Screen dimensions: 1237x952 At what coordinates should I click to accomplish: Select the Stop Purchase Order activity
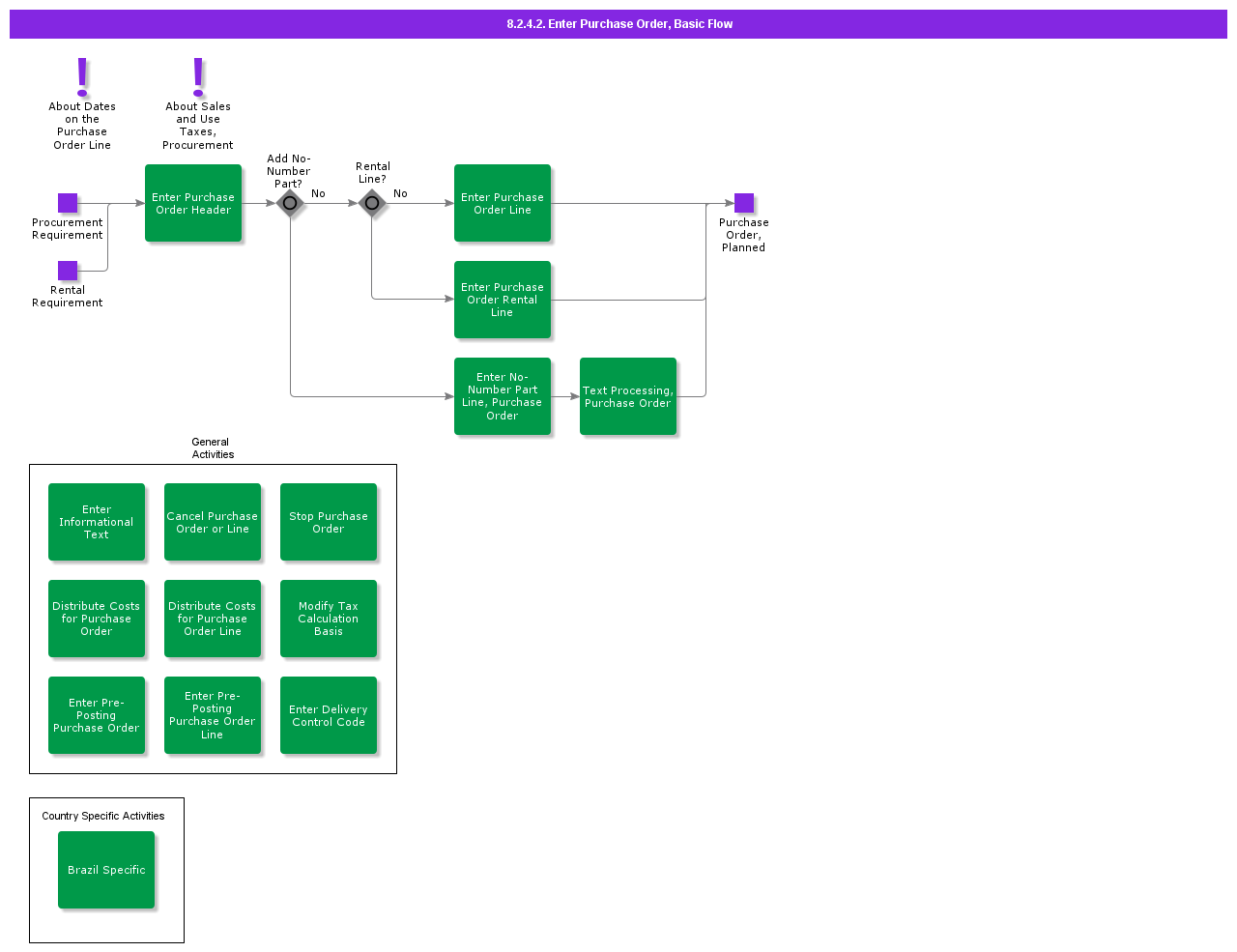pyautogui.click(x=329, y=522)
